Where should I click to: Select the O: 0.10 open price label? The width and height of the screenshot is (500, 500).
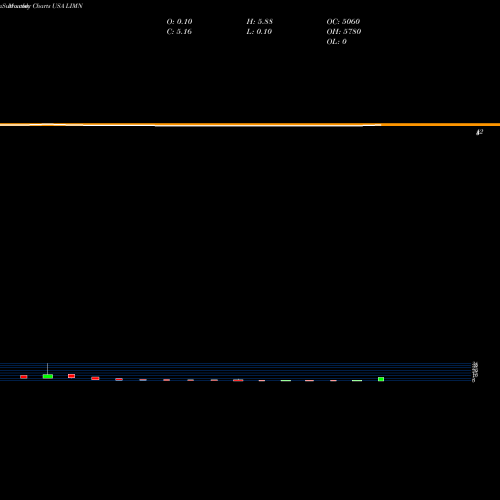tap(179, 22)
